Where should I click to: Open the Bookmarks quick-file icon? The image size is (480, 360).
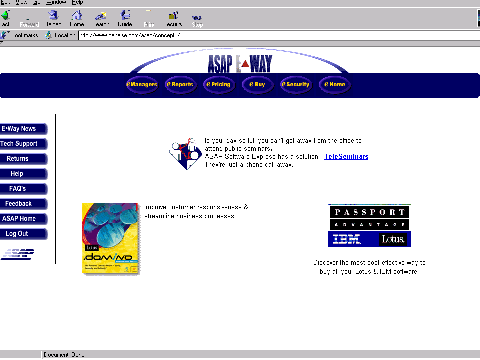[x=5, y=35]
